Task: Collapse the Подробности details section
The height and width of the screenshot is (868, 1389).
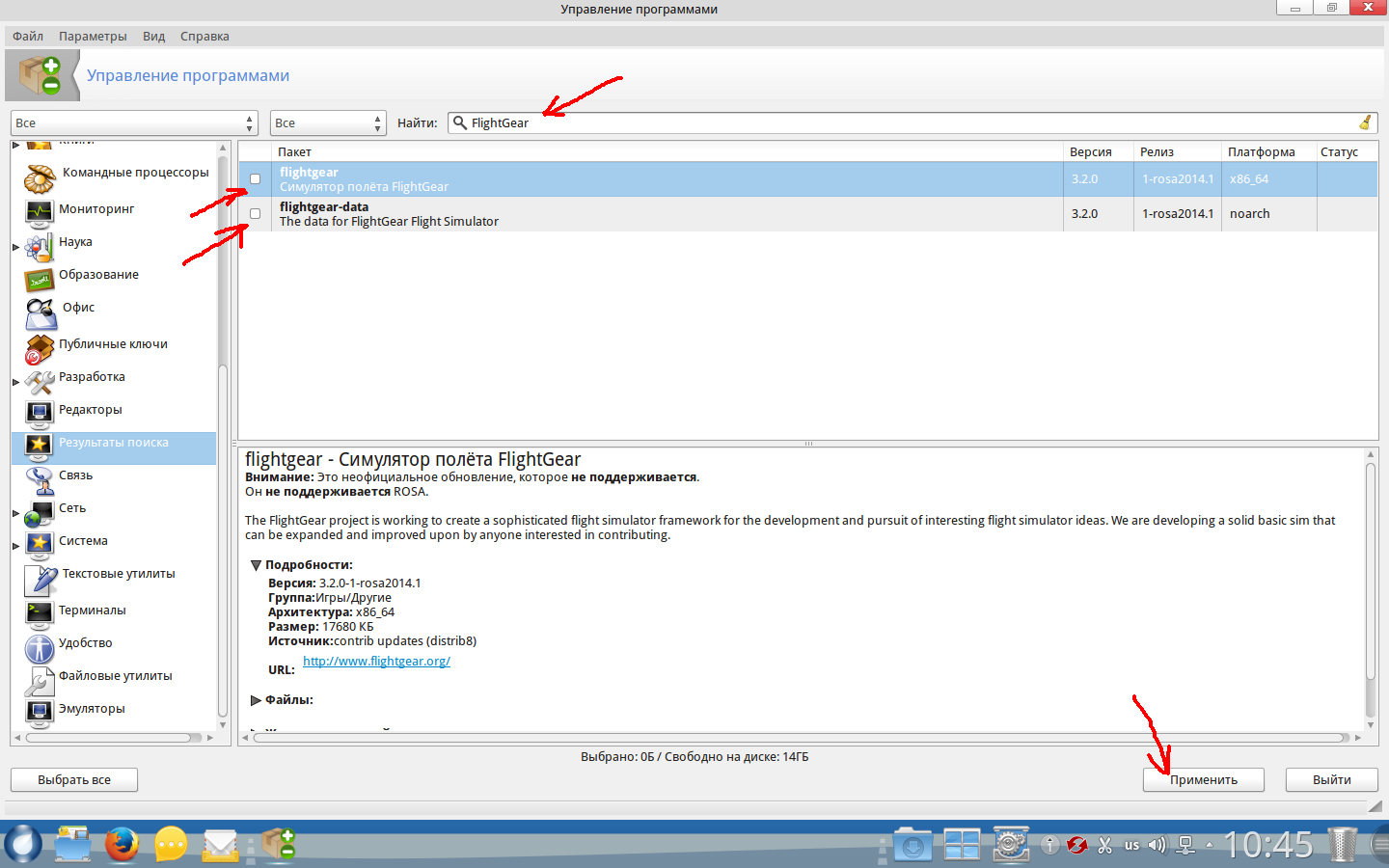Action: 256,565
